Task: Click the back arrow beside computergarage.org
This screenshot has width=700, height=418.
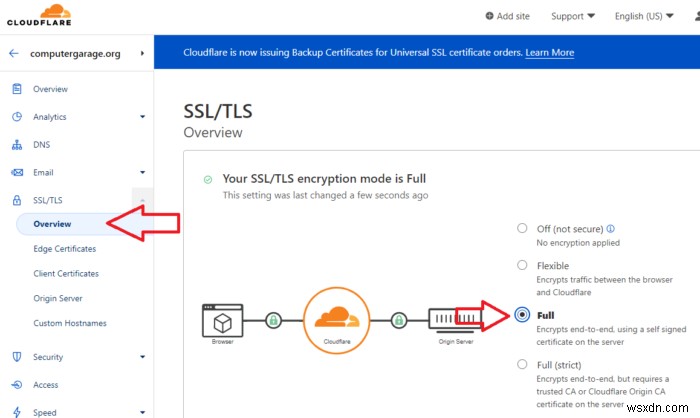Action: 14,53
